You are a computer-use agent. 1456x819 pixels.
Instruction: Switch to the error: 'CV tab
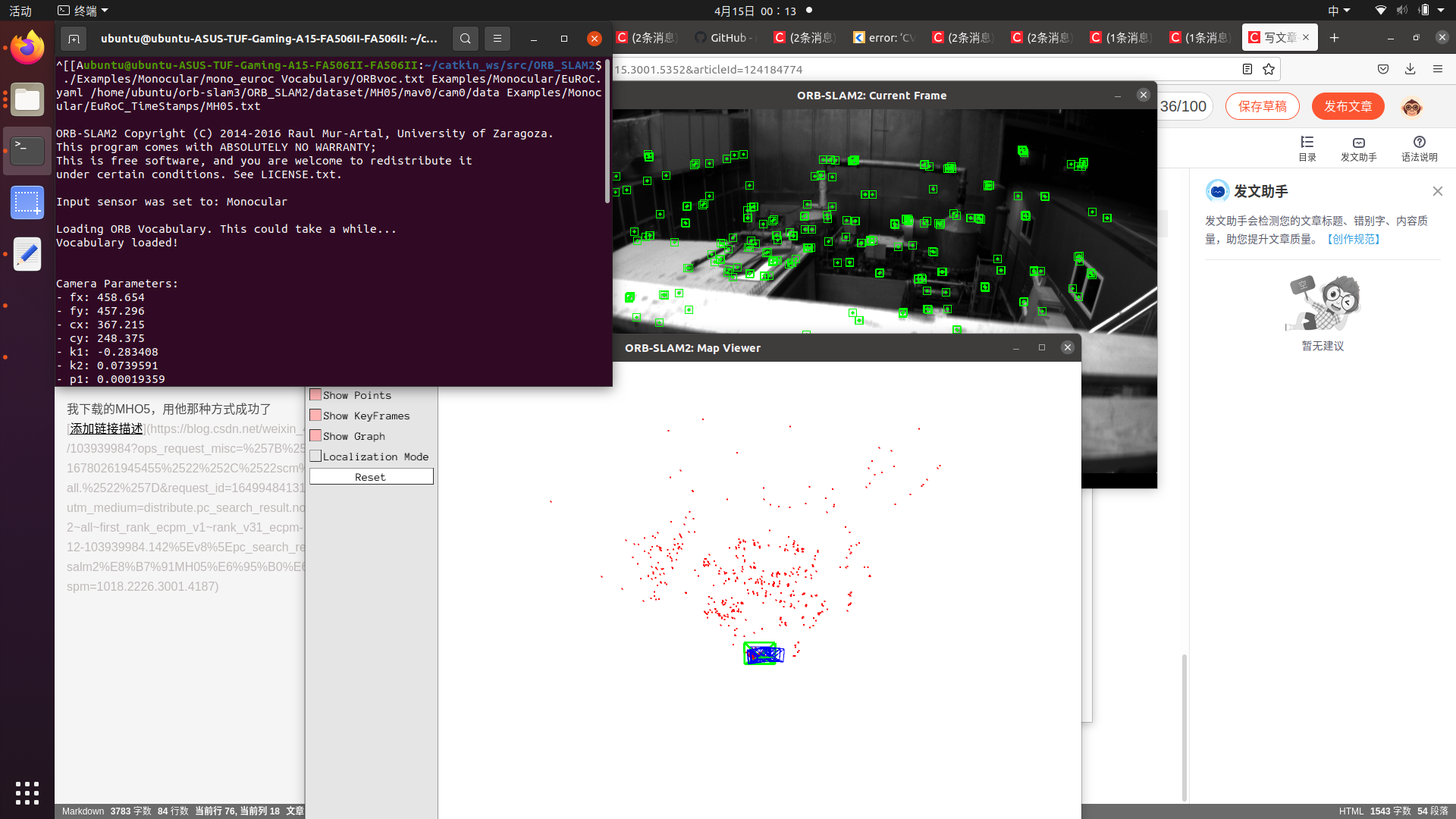click(885, 37)
